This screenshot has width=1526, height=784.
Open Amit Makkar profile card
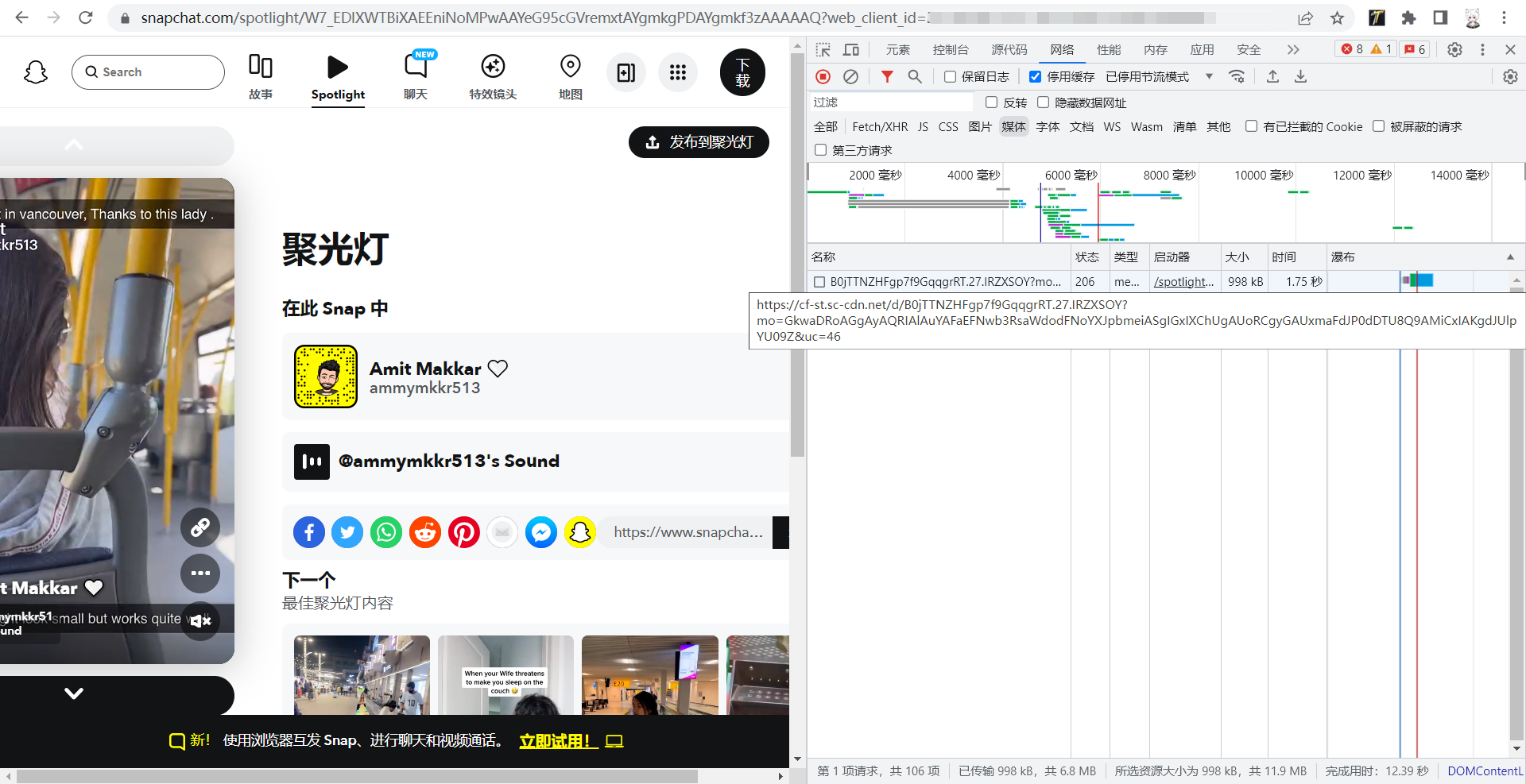pos(536,377)
